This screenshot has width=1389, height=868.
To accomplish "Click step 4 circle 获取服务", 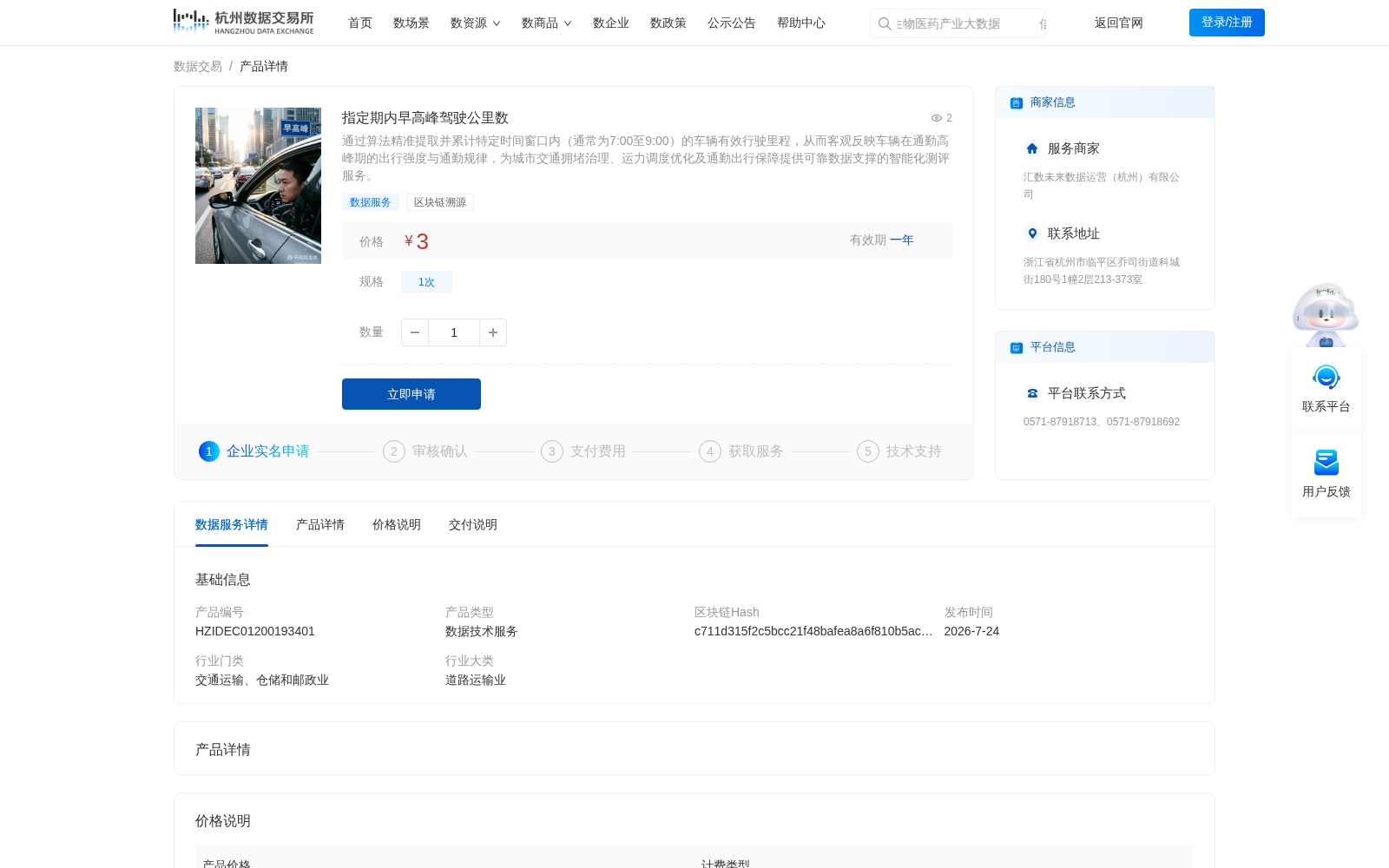I will tap(710, 451).
